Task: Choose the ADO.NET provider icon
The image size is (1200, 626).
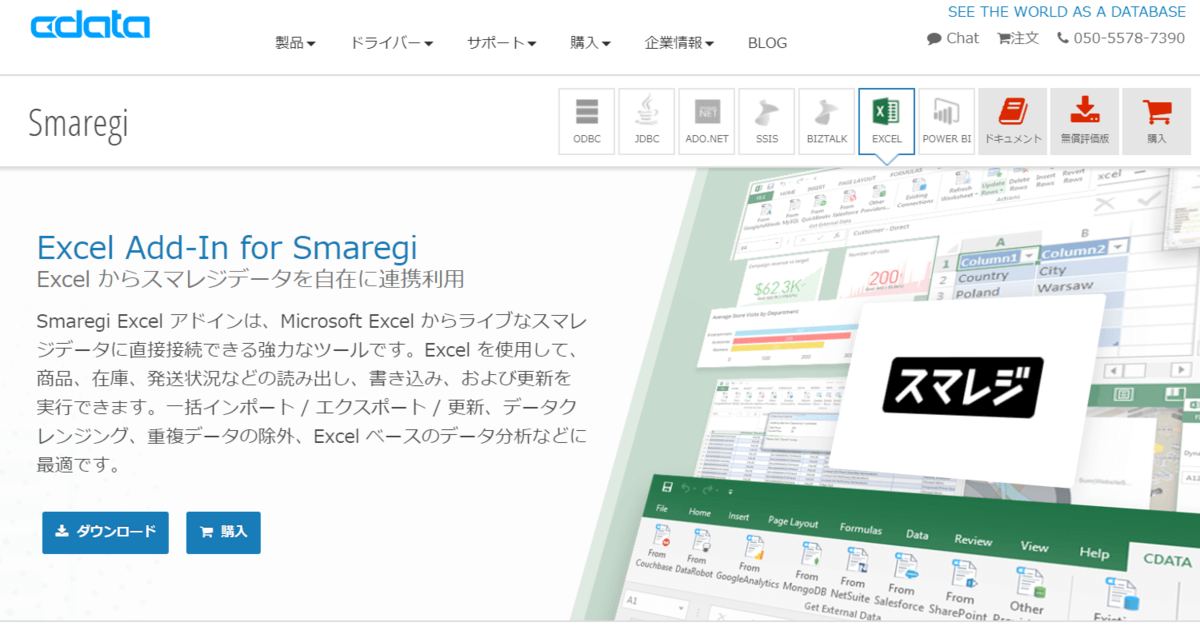Action: 707,122
